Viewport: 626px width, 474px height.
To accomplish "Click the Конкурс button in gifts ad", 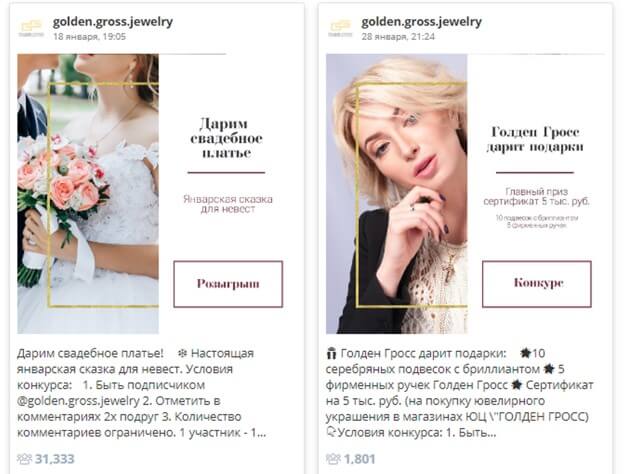I will pos(537,284).
